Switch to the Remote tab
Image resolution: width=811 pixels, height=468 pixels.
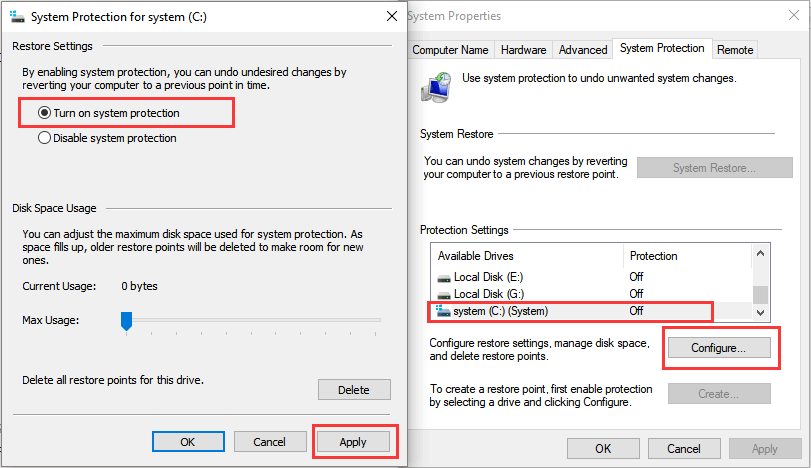735,49
